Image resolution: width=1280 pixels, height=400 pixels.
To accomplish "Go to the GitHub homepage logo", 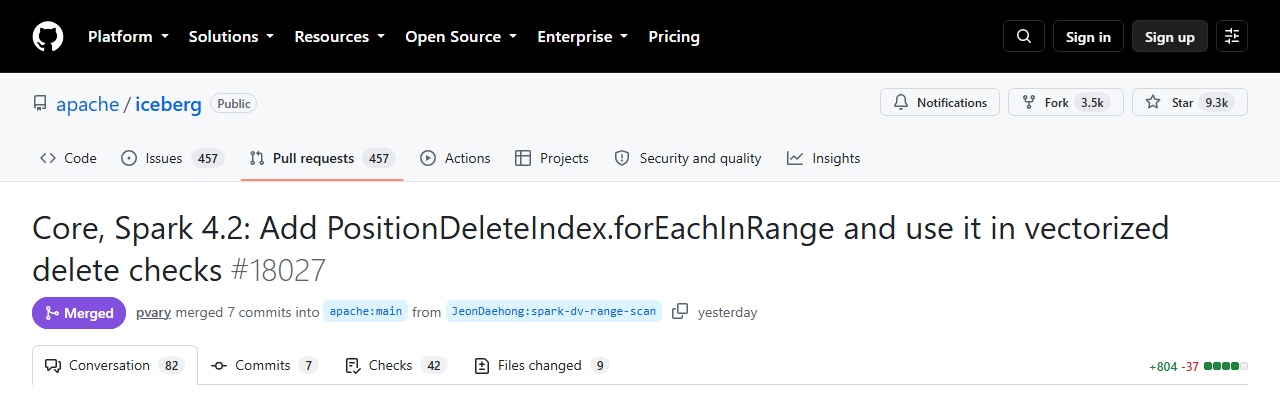I will (x=48, y=37).
